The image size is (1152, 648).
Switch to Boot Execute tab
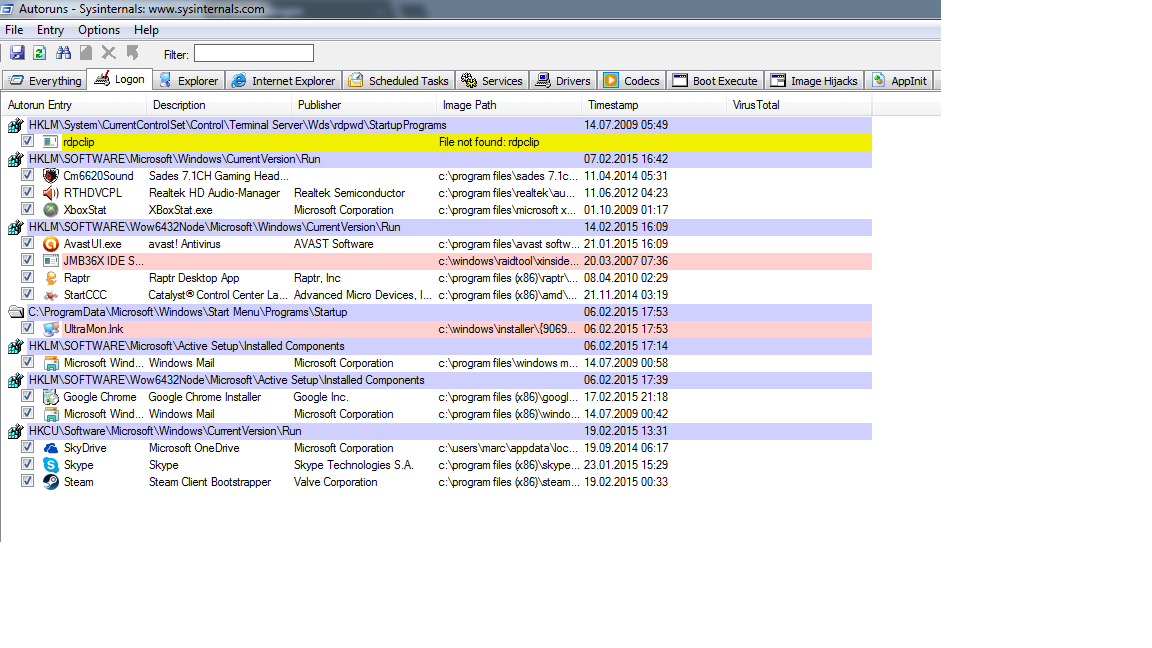tap(715, 81)
